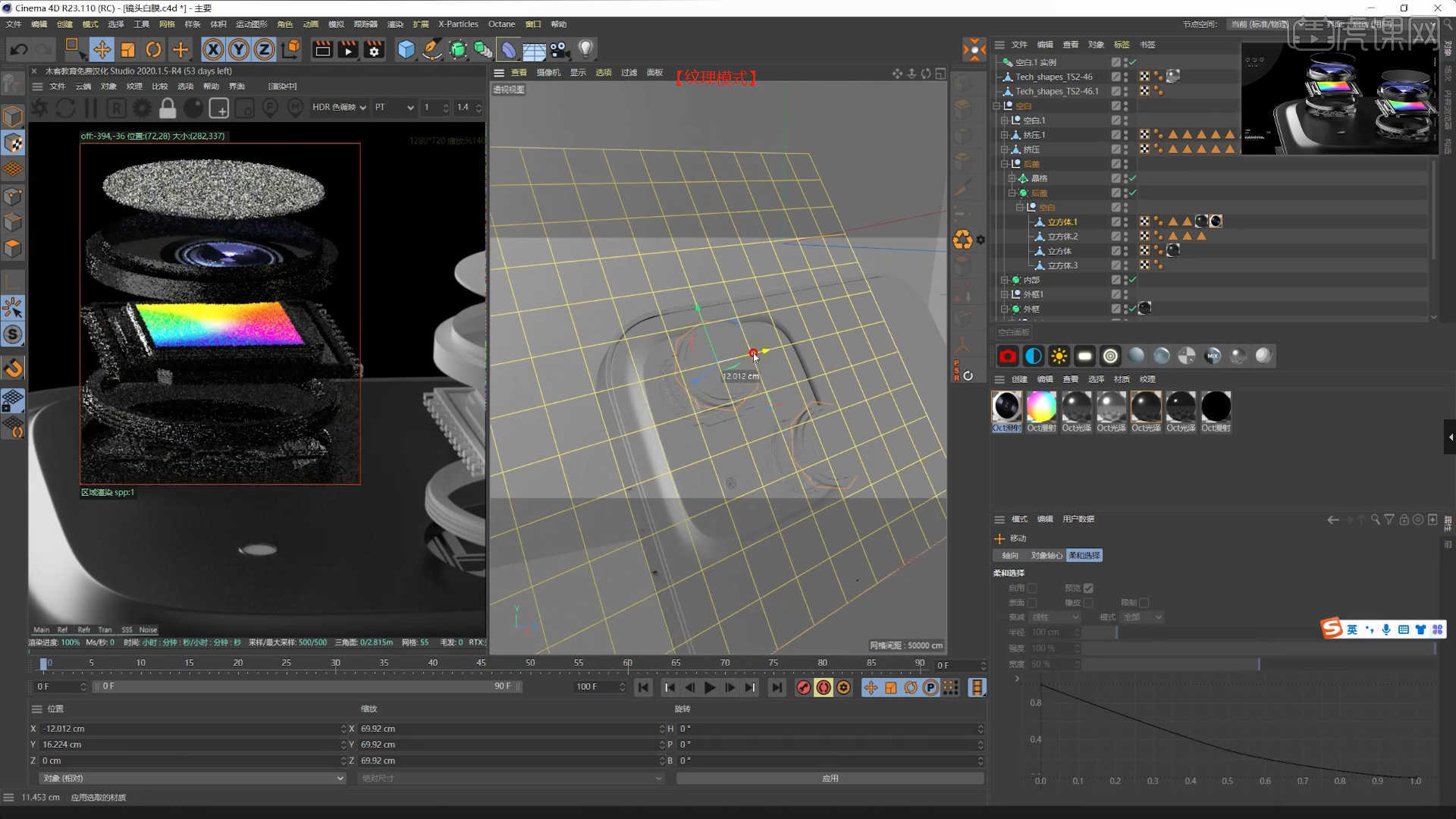Screen dimensions: 1456x819
Task: Select the Move tool
Action: pos(102,49)
